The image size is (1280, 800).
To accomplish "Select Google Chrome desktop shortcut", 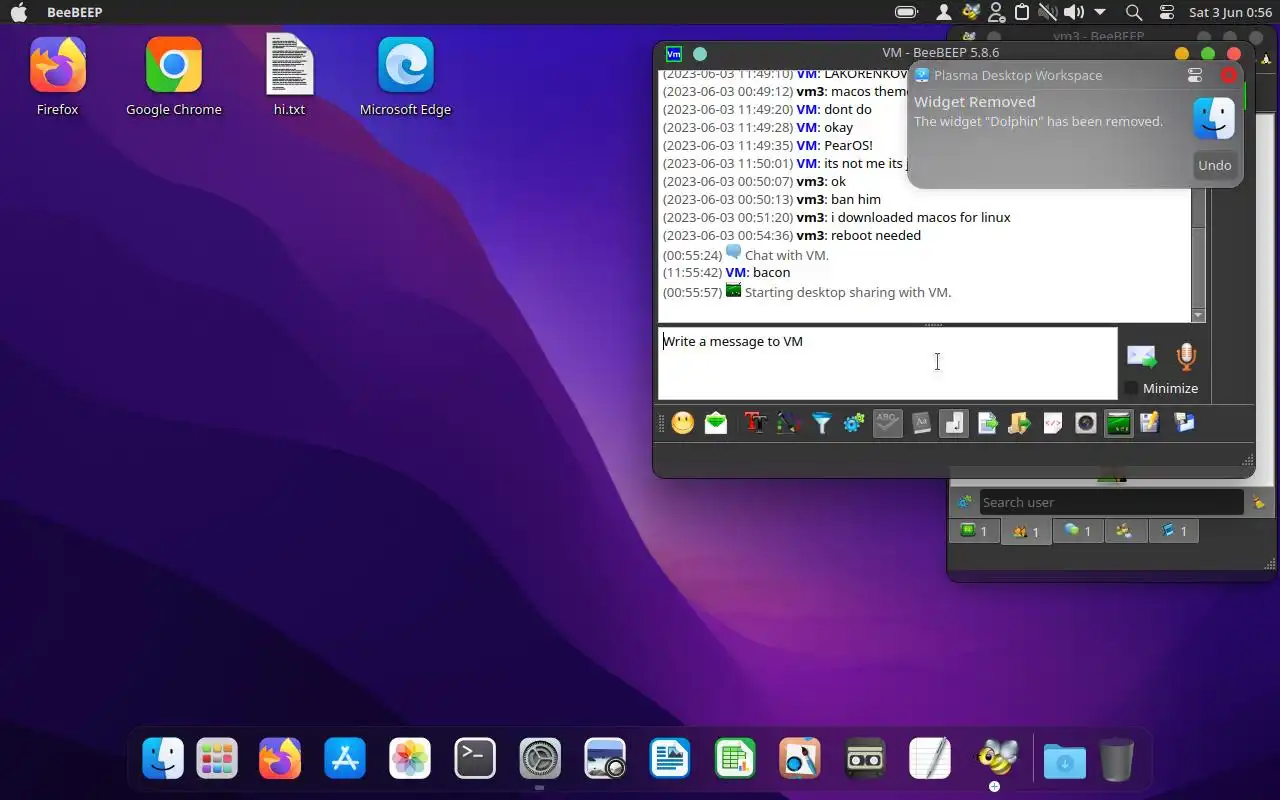I will (174, 77).
